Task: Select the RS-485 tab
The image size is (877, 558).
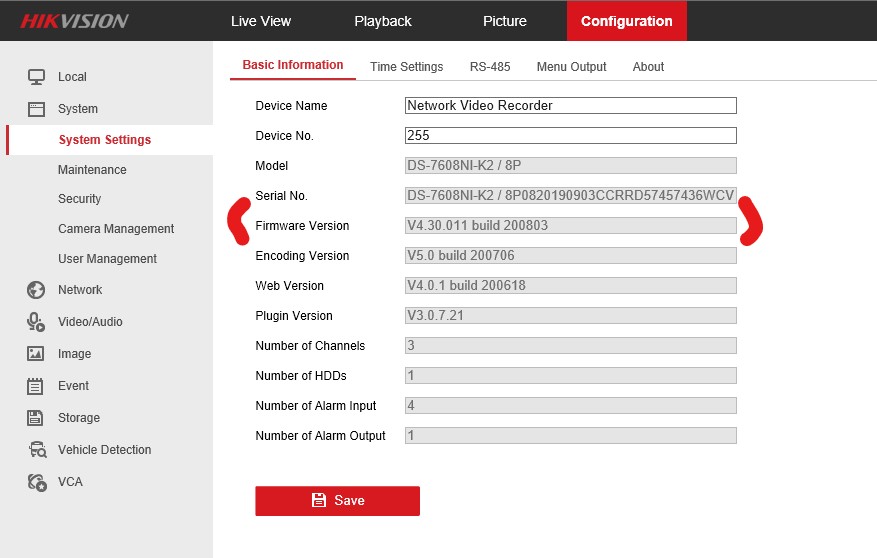Action: coord(490,67)
